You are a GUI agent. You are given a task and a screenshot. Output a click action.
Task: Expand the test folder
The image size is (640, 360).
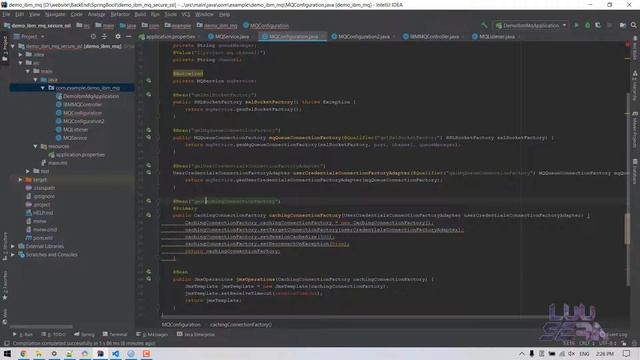tap(28, 171)
